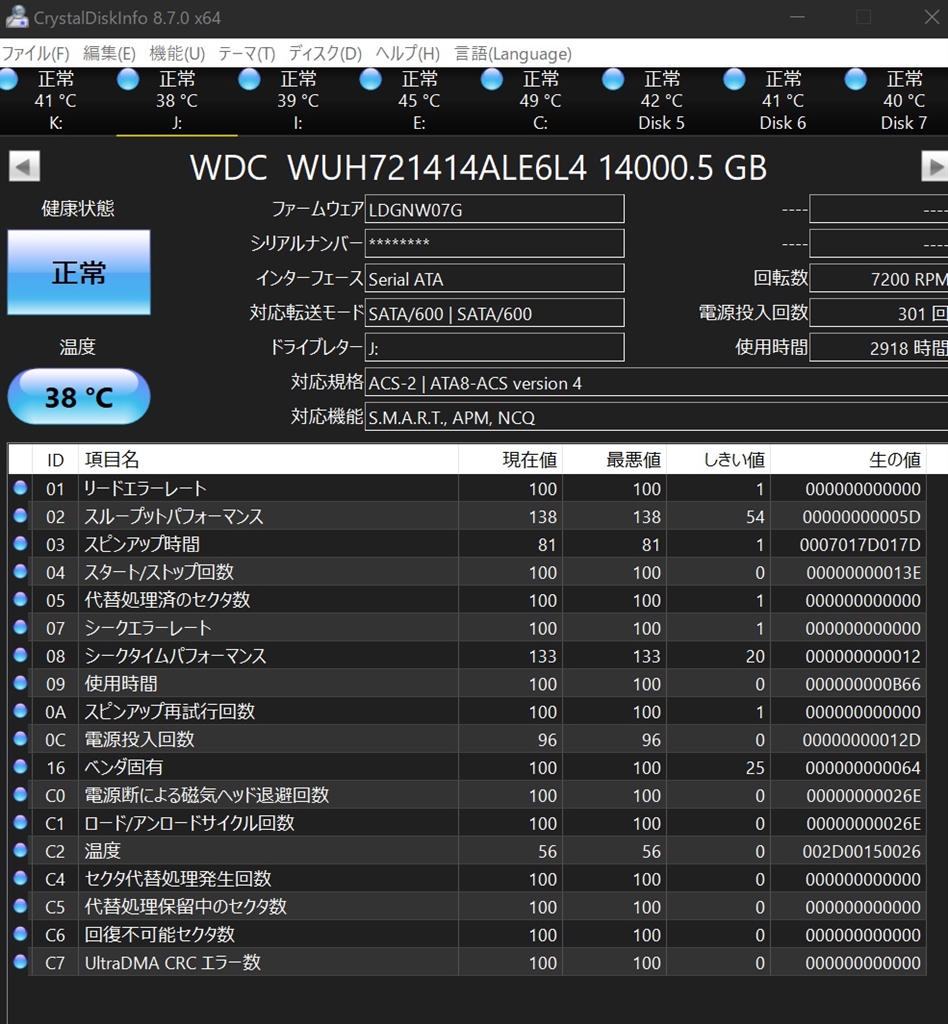Click the masked serial number field
Viewport: 948px width, 1024px height.
click(494, 244)
